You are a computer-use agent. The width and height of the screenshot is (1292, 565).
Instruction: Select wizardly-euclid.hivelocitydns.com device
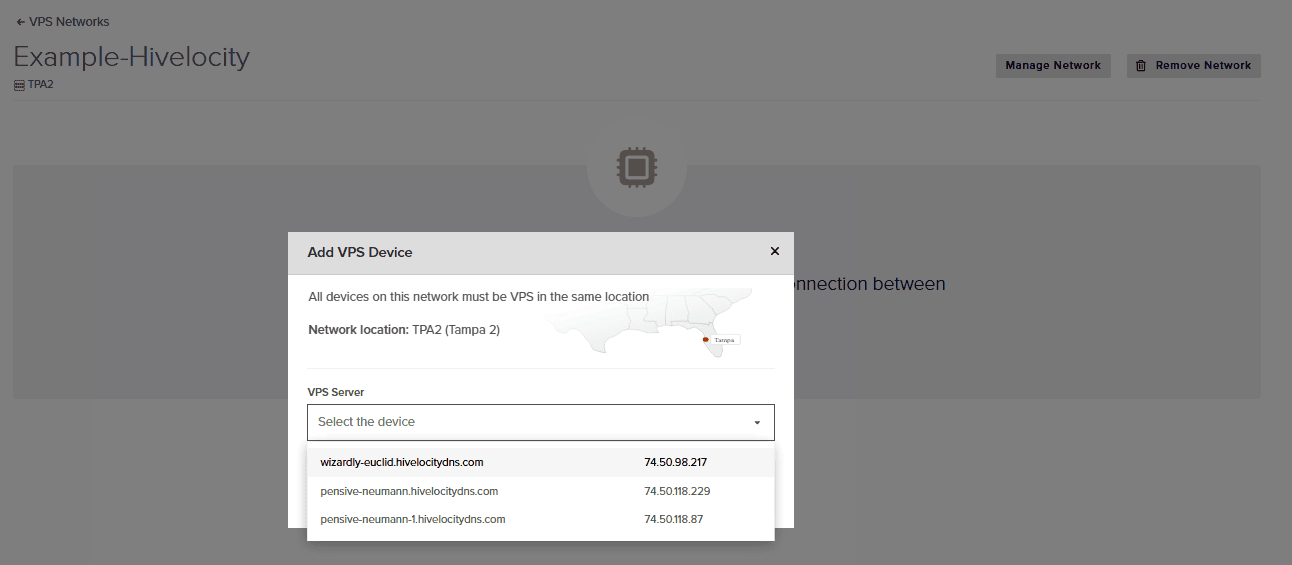click(x=541, y=462)
